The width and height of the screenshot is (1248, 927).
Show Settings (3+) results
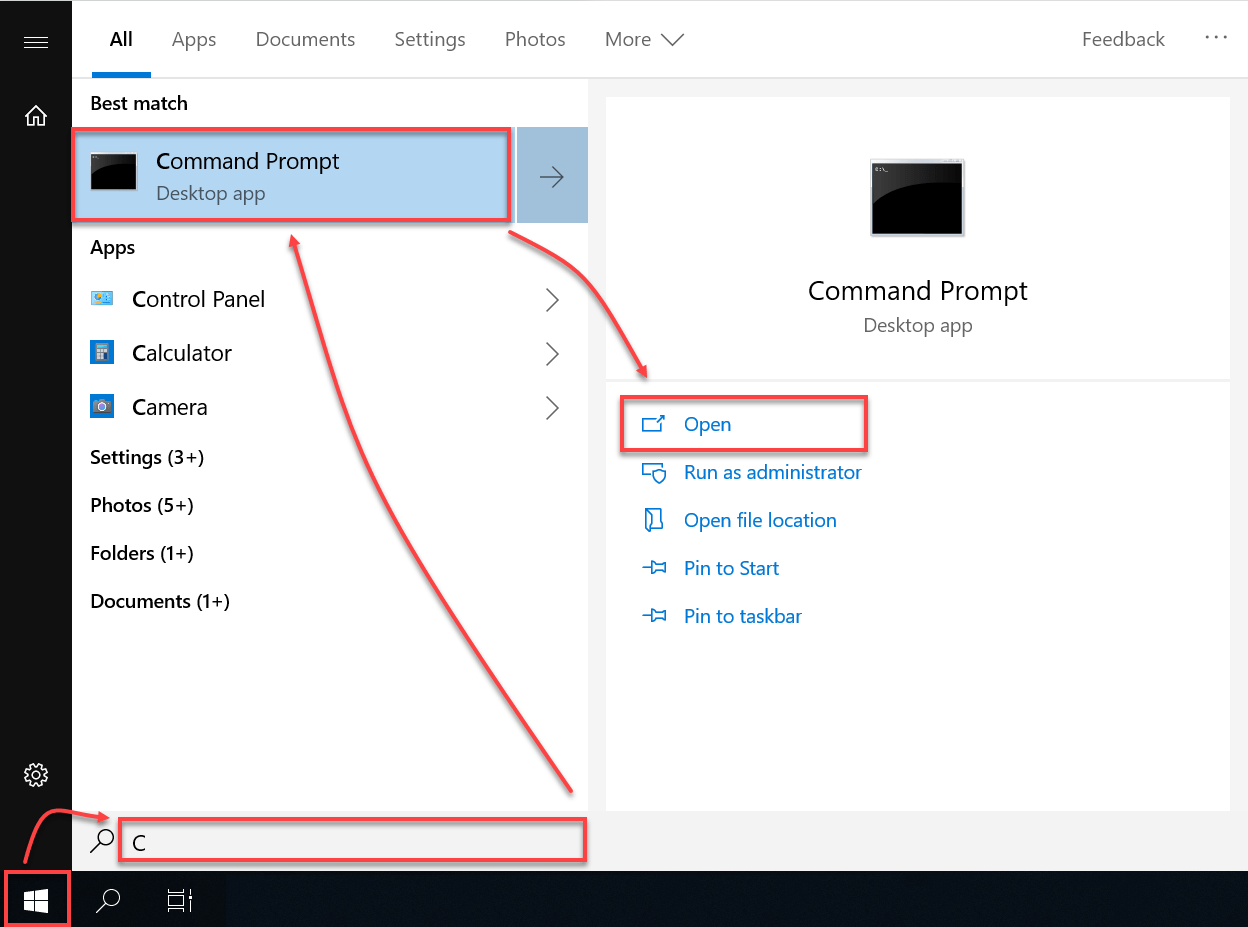pos(147,457)
